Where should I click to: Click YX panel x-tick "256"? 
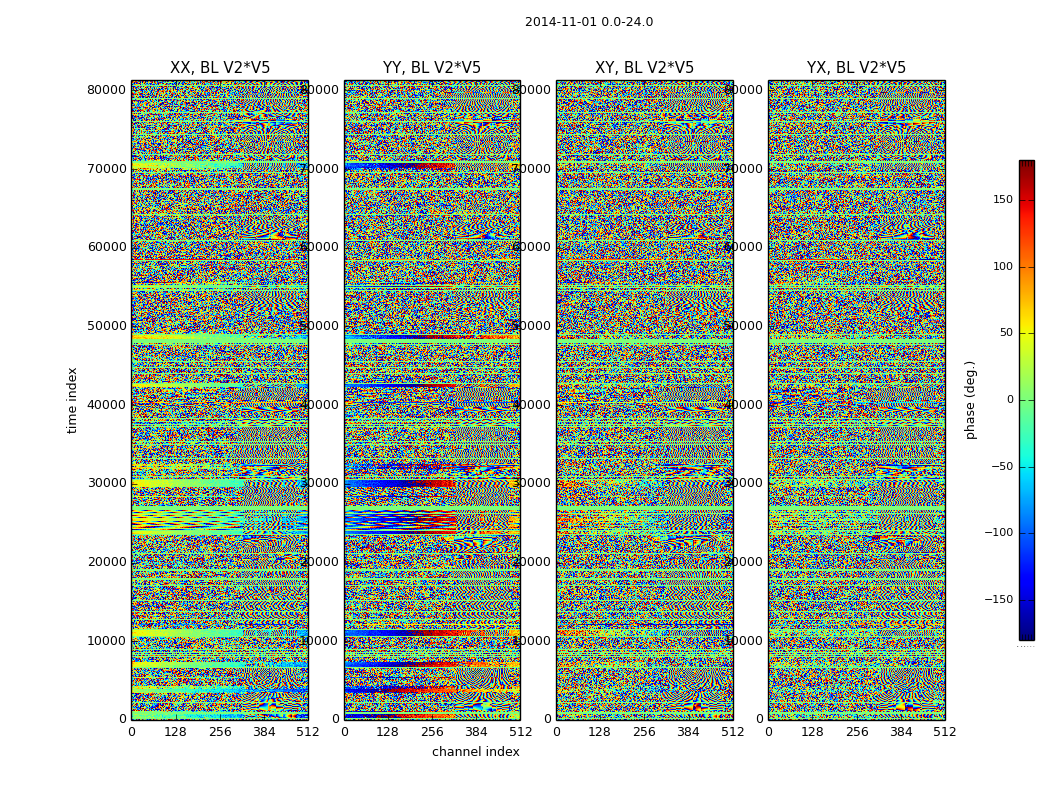(856, 732)
